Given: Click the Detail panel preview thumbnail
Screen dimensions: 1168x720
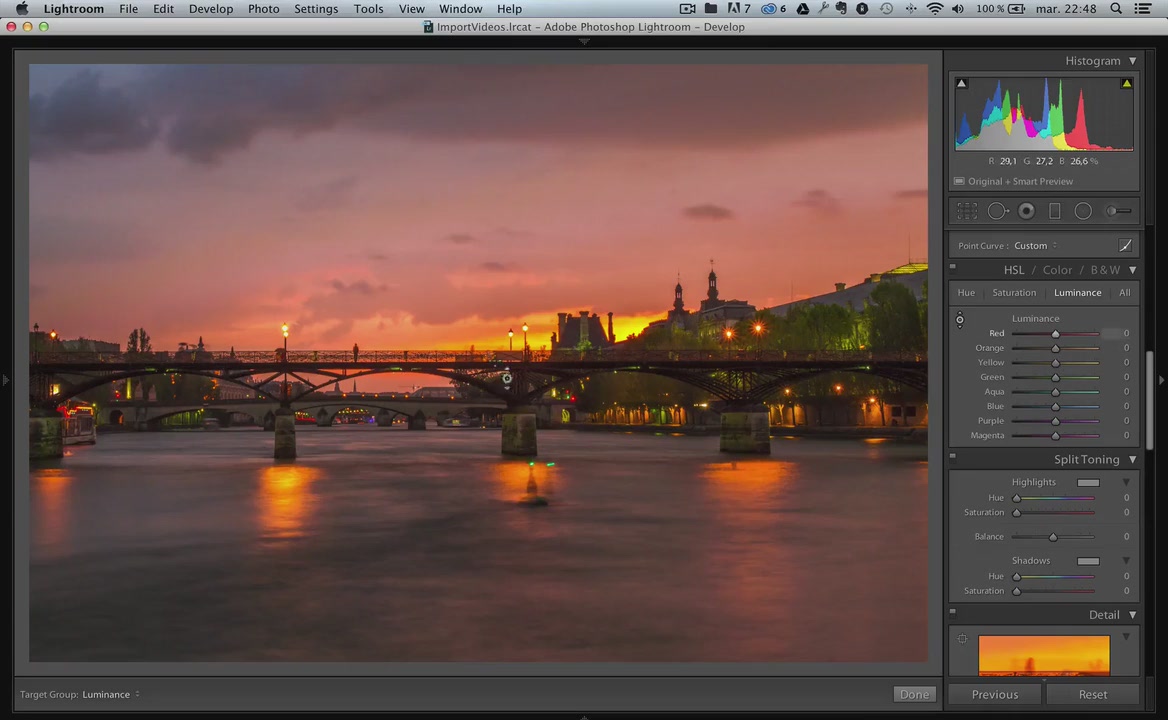Looking at the screenshot, I should point(1044,655).
